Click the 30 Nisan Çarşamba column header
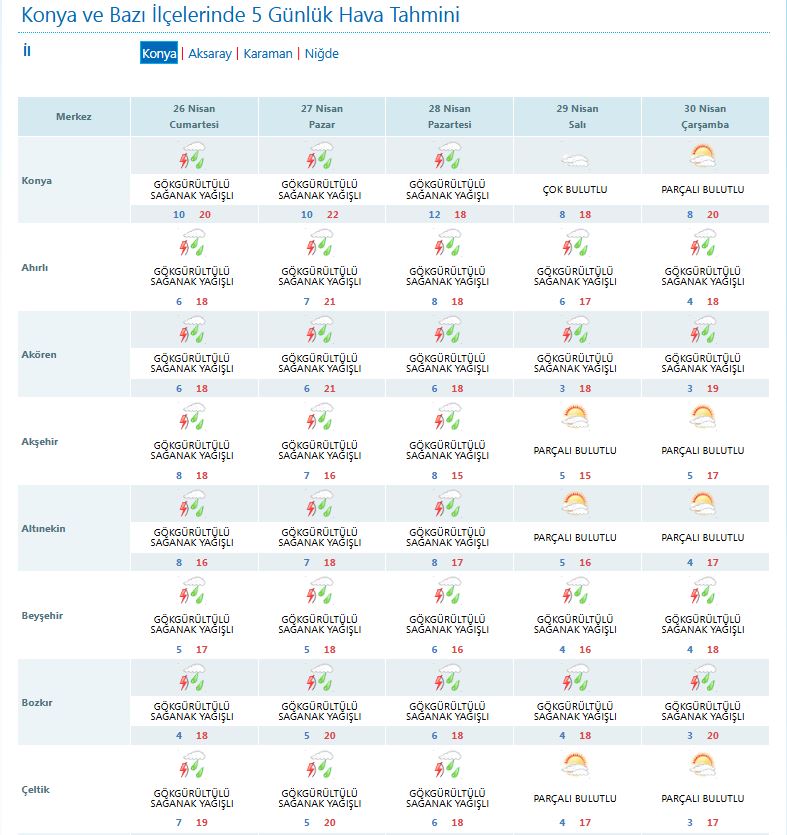787x835 pixels. (705, 117)
